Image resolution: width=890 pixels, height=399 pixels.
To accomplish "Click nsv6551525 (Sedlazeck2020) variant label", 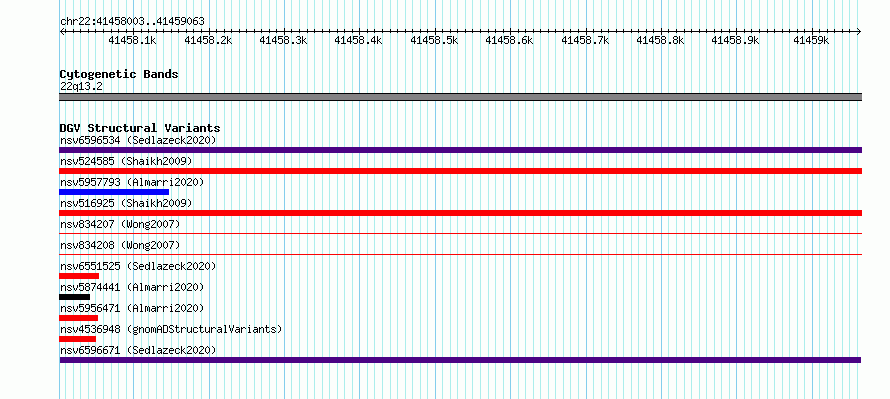I will [x=138, y=266].
